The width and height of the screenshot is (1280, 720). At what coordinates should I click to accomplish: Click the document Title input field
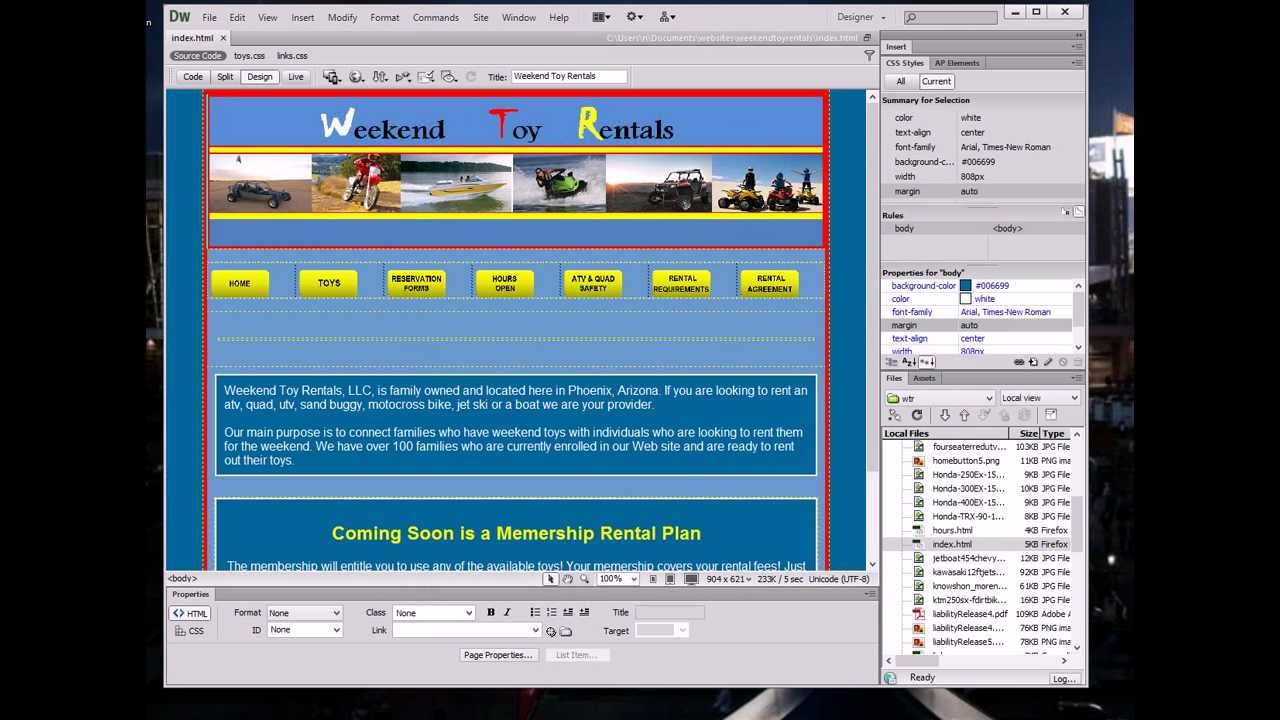click(x=568, y=77)
